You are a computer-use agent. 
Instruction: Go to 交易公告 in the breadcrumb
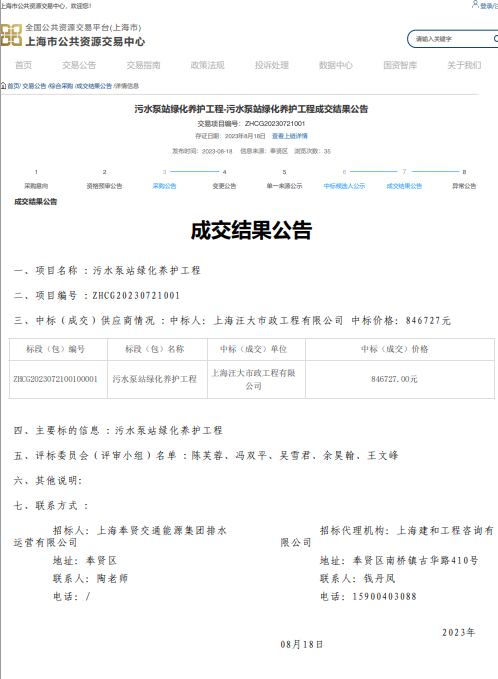(x=34, y=86)
